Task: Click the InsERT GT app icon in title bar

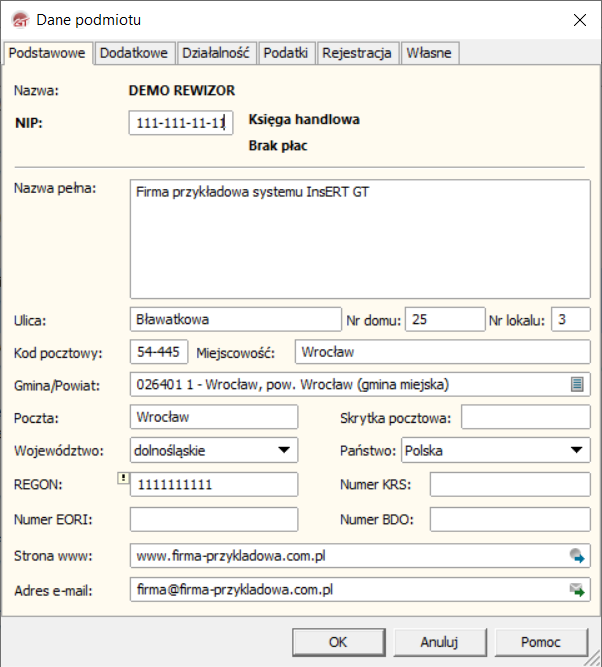Action: pos(18,19)
